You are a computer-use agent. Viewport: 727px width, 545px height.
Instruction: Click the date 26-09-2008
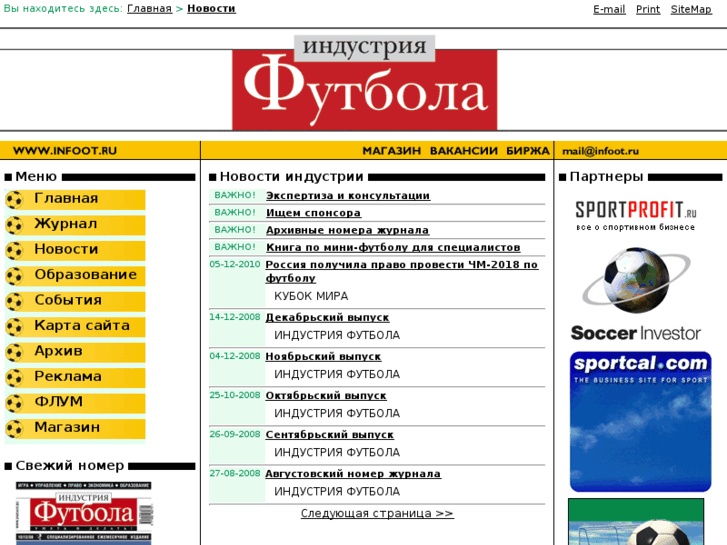(x=235, y=434)
